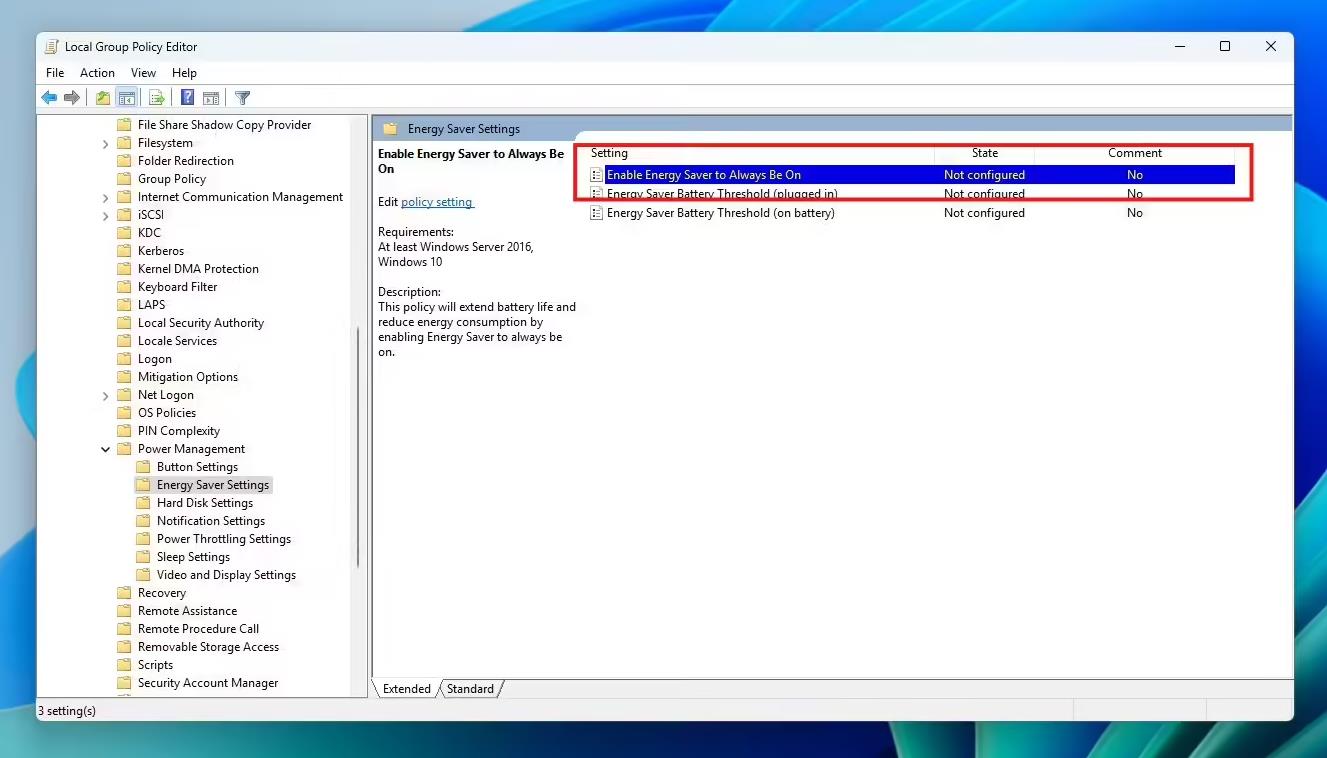
Task: Select Keyboard Filter in the tree
Action: (178, 287)
